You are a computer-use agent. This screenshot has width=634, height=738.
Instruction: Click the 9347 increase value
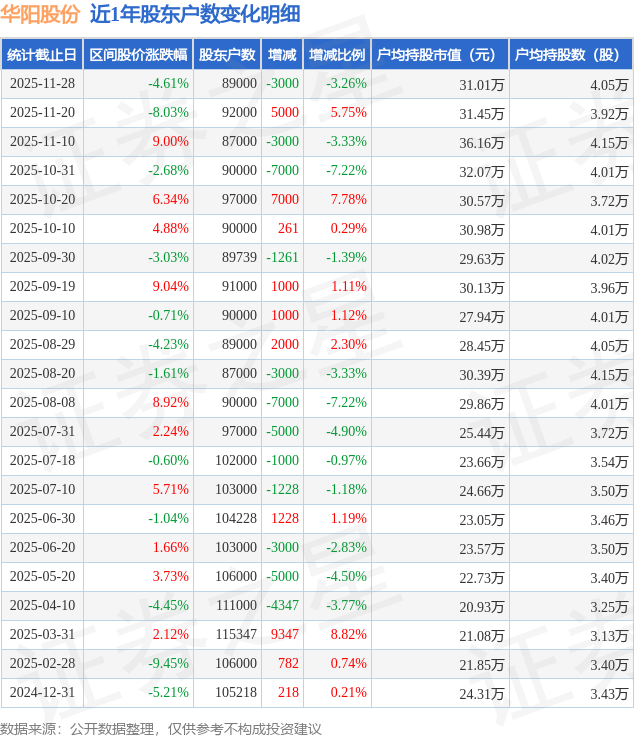pyautogui.click(x=284, y=635)
